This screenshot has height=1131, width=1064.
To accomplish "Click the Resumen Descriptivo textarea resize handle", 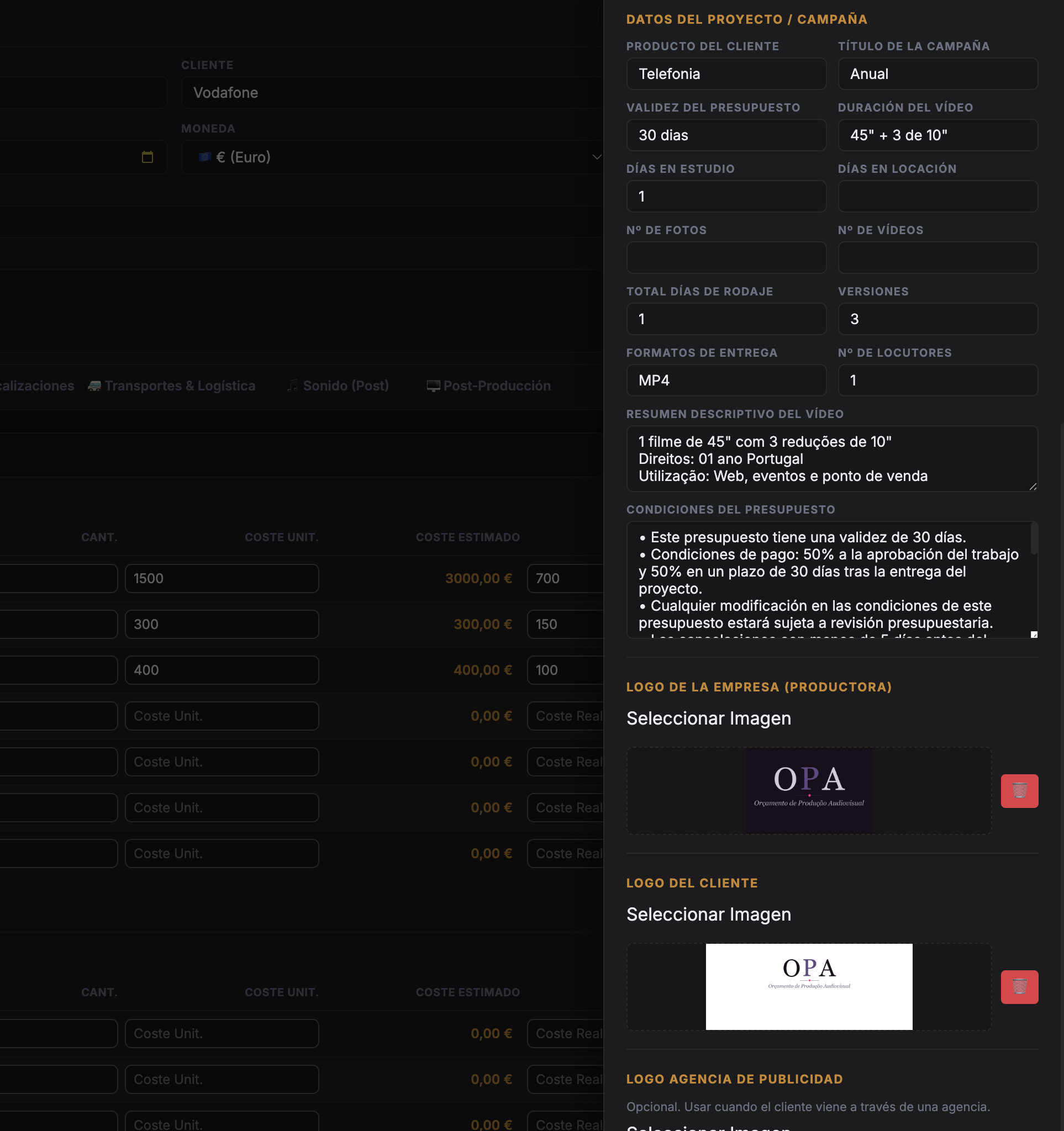I will point(1033,487).
